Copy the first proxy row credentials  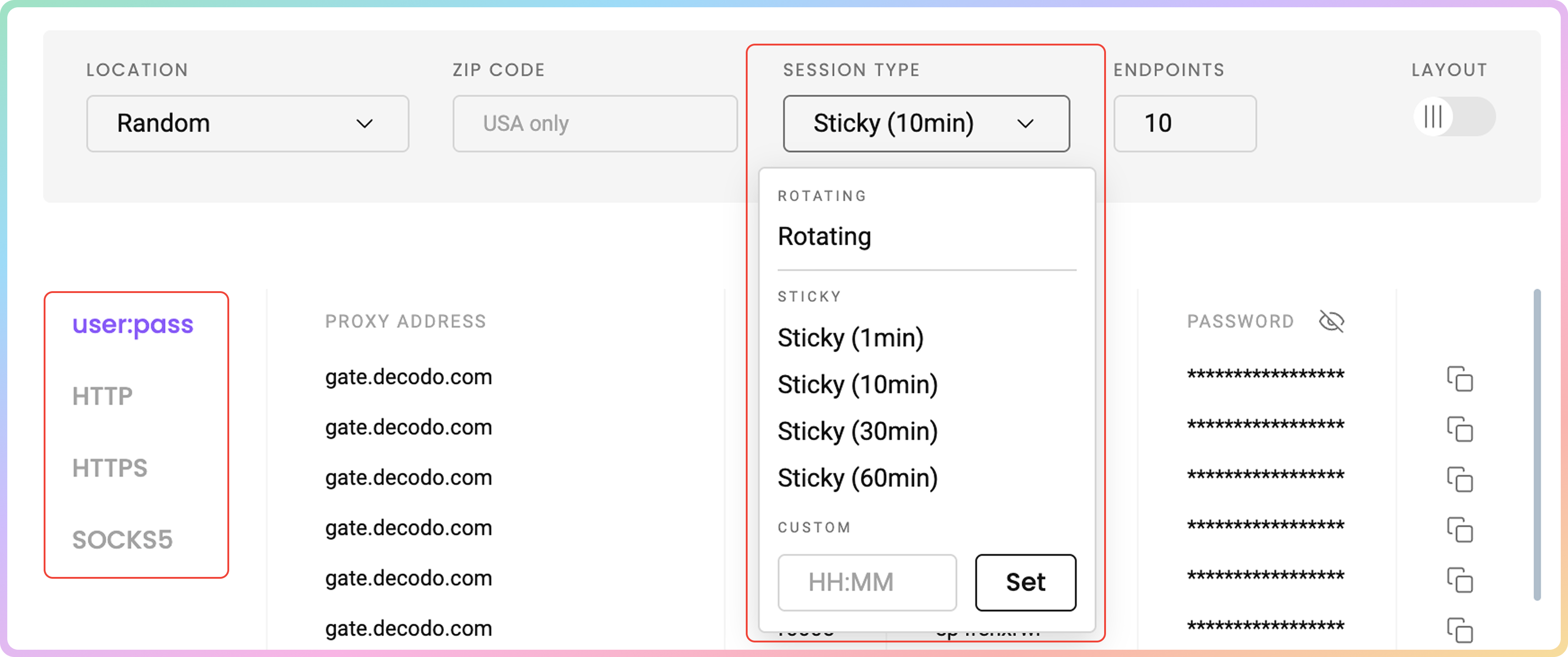[x=1459, y=379]
